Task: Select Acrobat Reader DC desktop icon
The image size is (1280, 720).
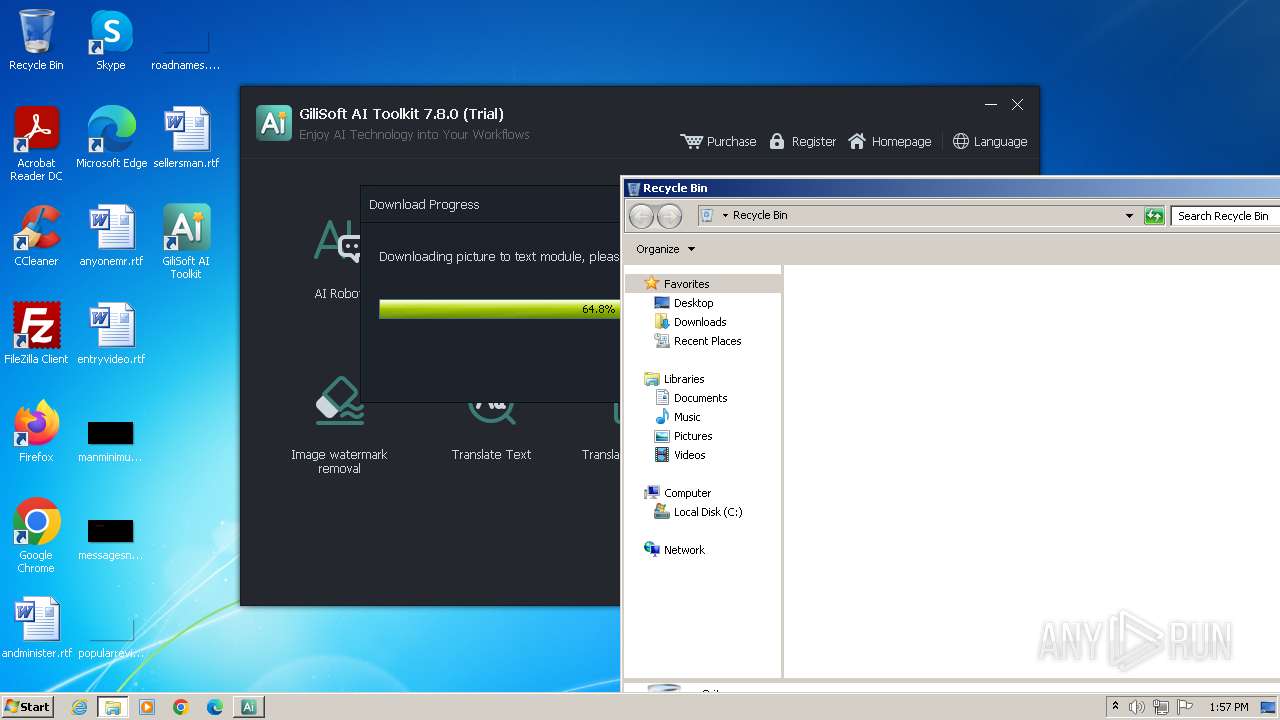Action: point(36,145)
